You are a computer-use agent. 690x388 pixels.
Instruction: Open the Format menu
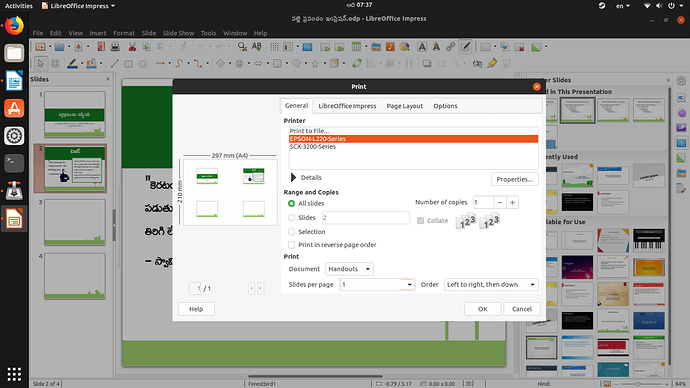point(124,33)
